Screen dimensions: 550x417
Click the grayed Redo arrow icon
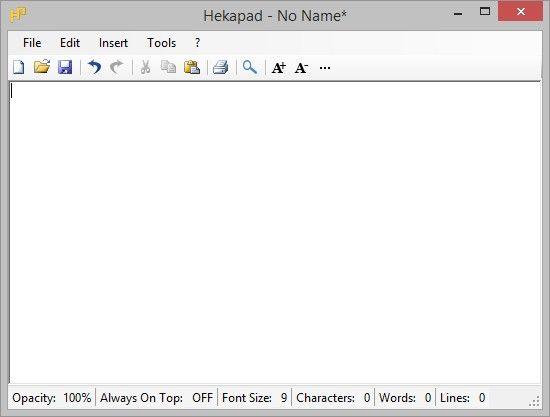(x=117, y=67)
